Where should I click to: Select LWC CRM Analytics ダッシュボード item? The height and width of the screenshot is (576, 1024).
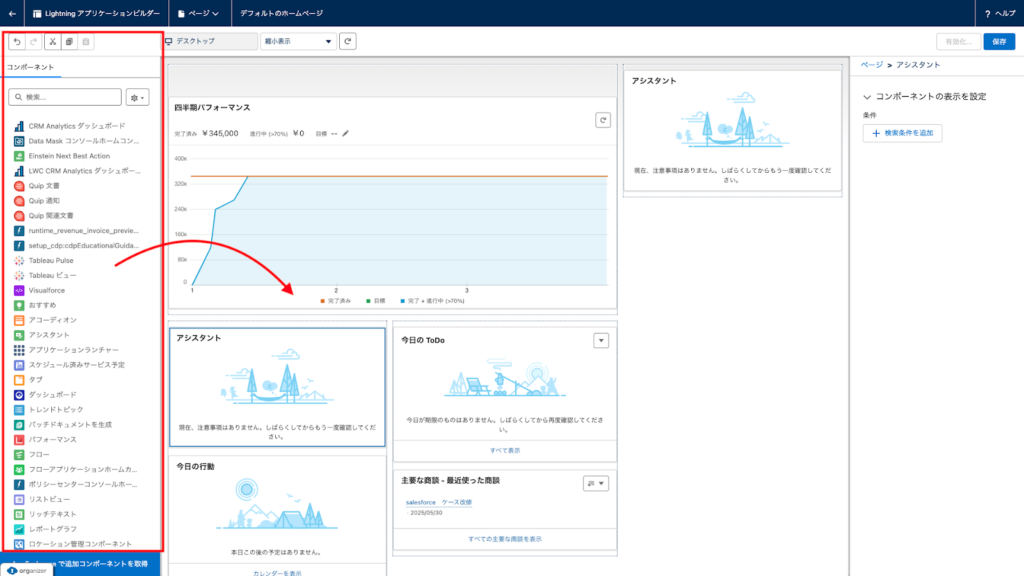84,171
